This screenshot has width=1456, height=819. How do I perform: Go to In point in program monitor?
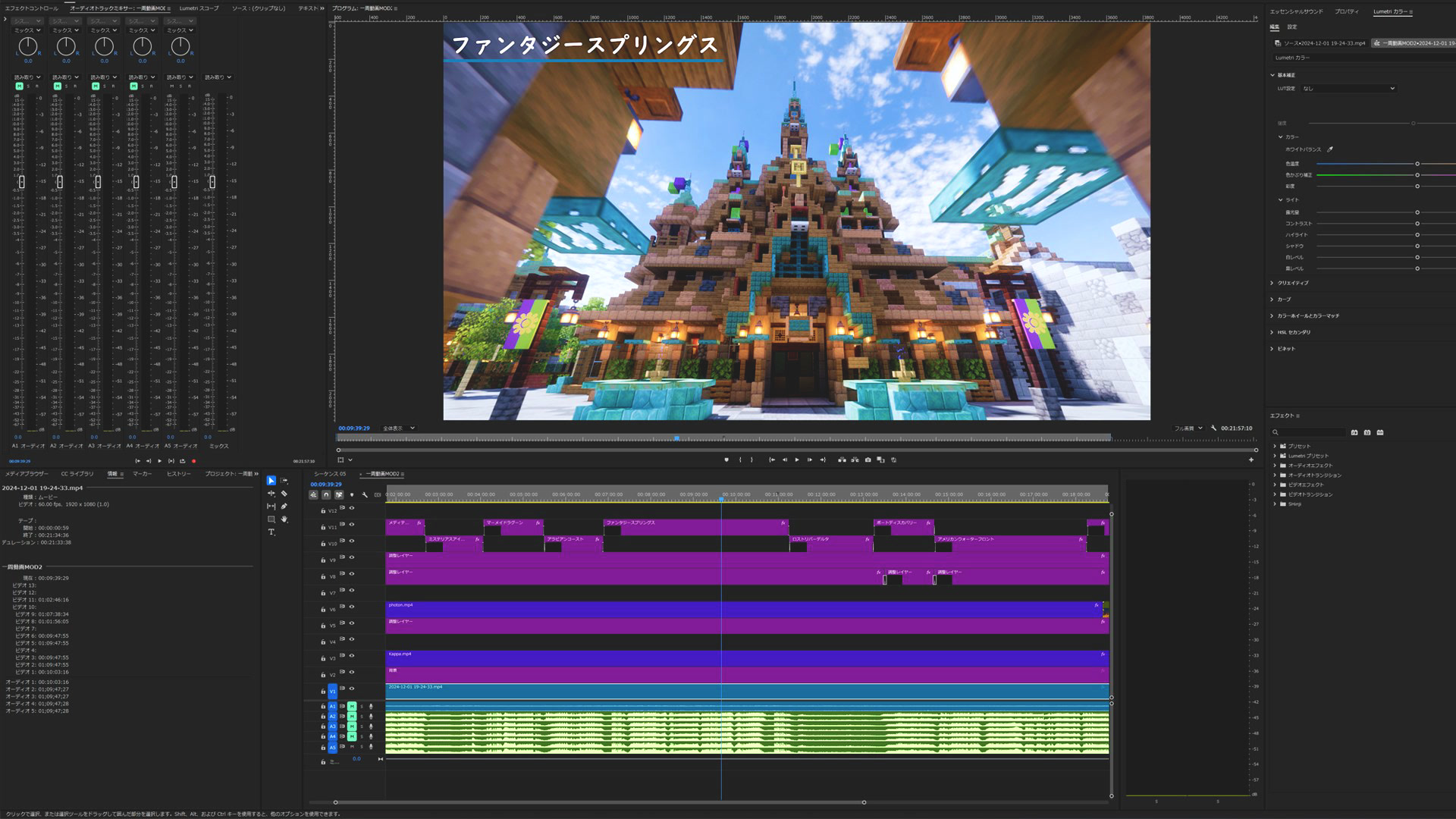tap(772, 460)
